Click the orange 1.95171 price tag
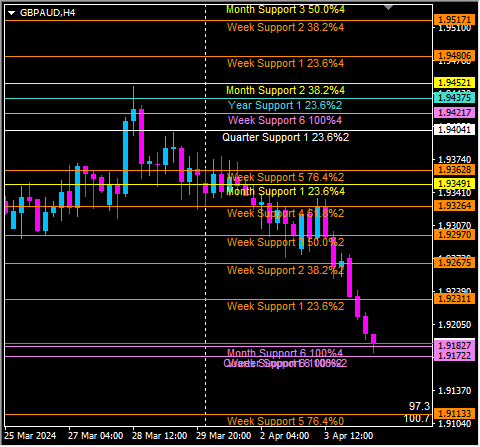The width and height of the screenshot is (480, 447). pyautogui.click(x=454, y=20)
